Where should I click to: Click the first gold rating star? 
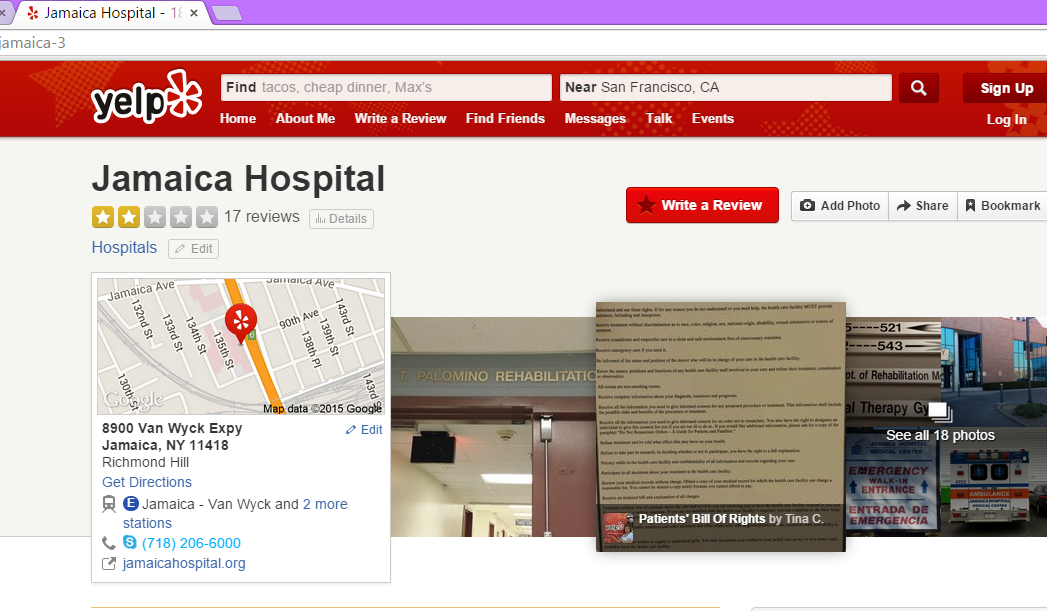(103, 217)
